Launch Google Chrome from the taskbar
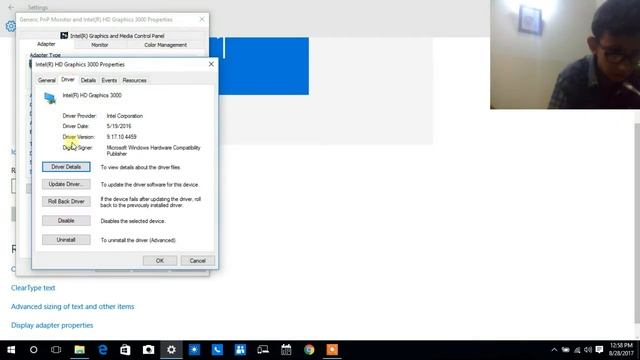This screenshot has height=360, width=640. pos(309,350)
